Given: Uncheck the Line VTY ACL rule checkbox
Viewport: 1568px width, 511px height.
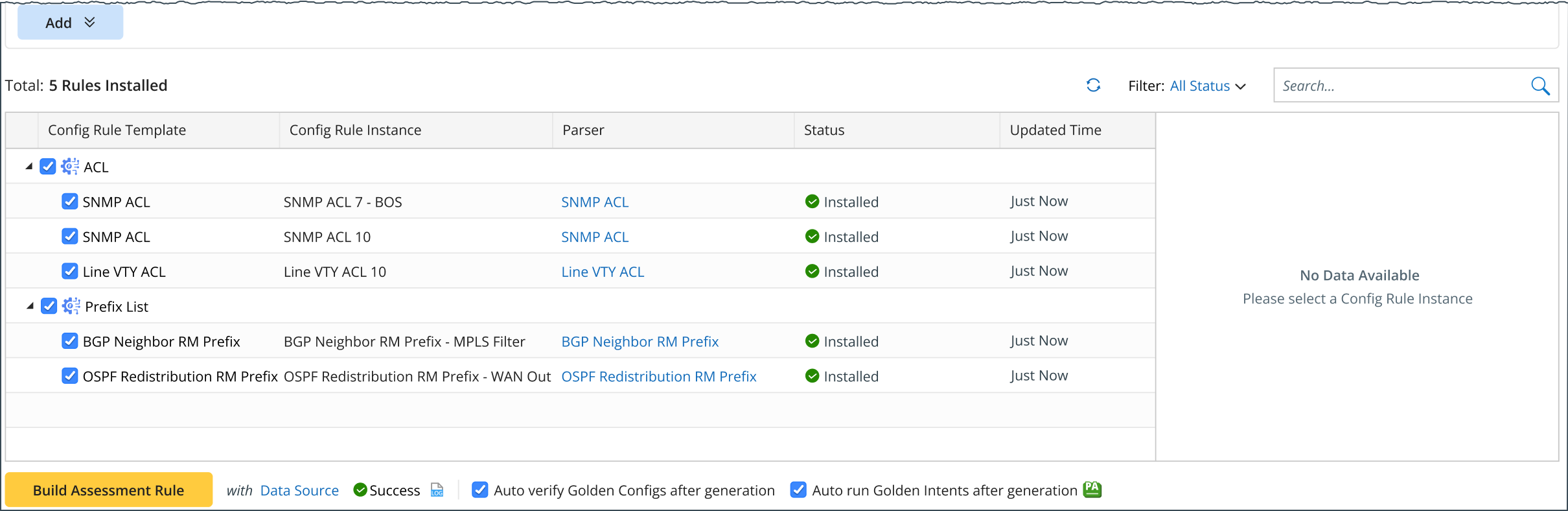Looking at the screenshot, I should pos(70,271).
